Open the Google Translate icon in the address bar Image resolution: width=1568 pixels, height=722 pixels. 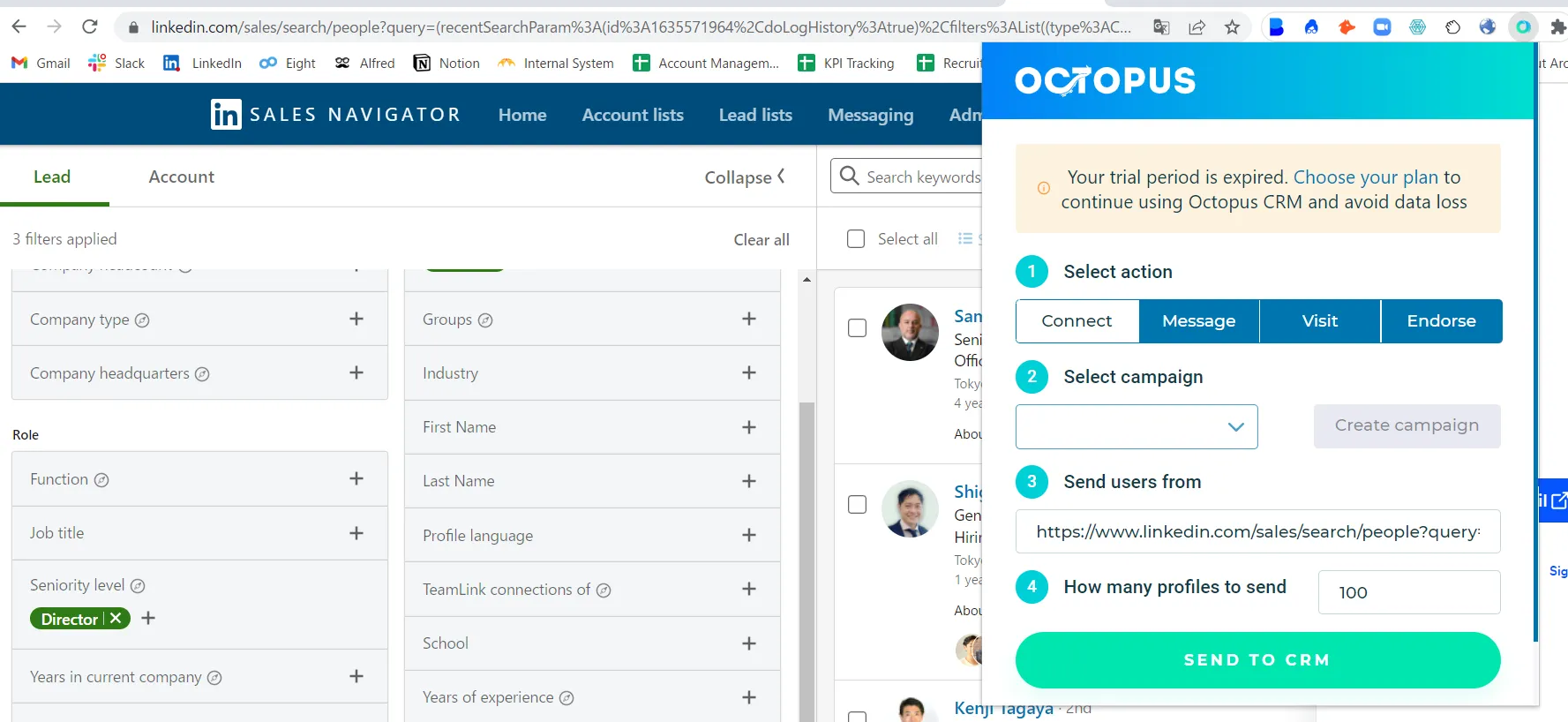point(1161,27)
